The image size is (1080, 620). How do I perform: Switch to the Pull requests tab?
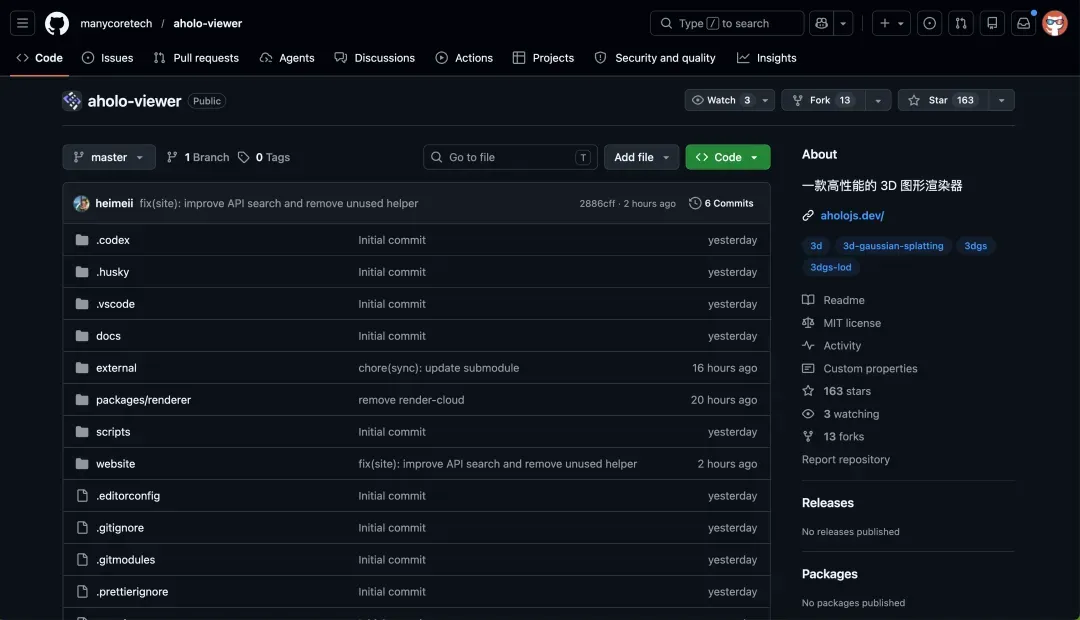(196, 58)
